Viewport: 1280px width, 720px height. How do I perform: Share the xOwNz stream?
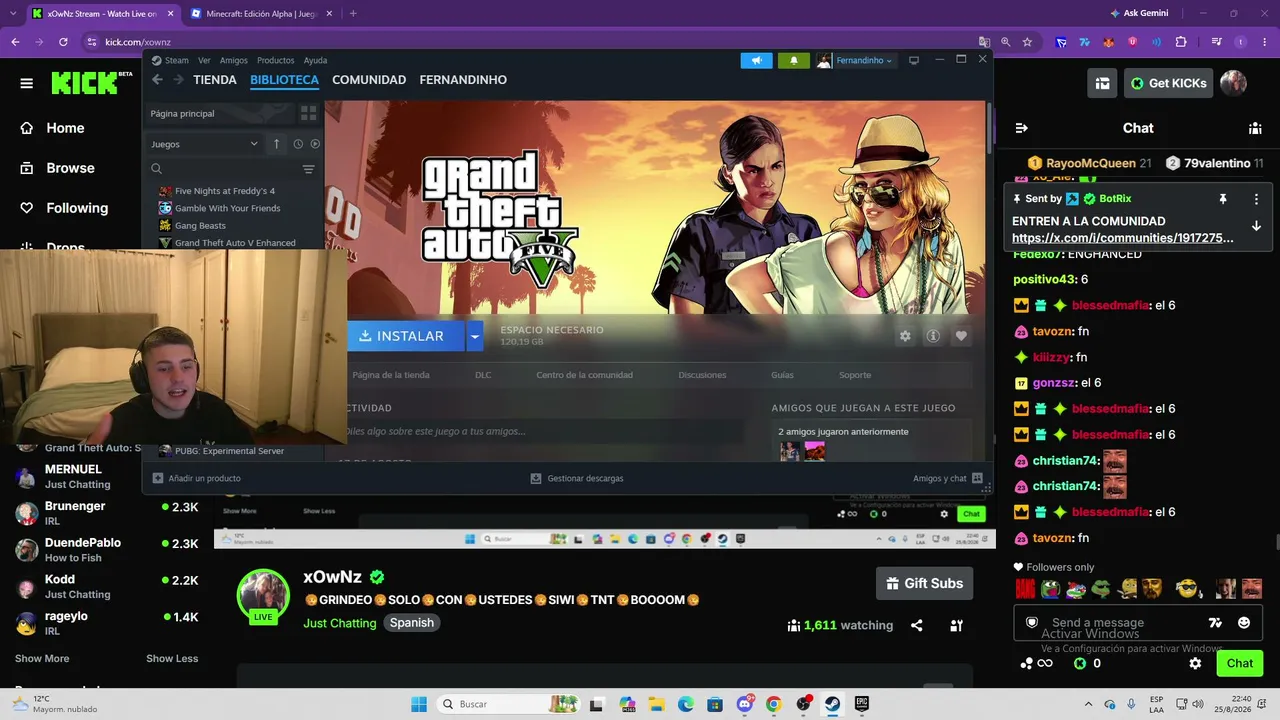pyautogui.click(x=916, y=625)
